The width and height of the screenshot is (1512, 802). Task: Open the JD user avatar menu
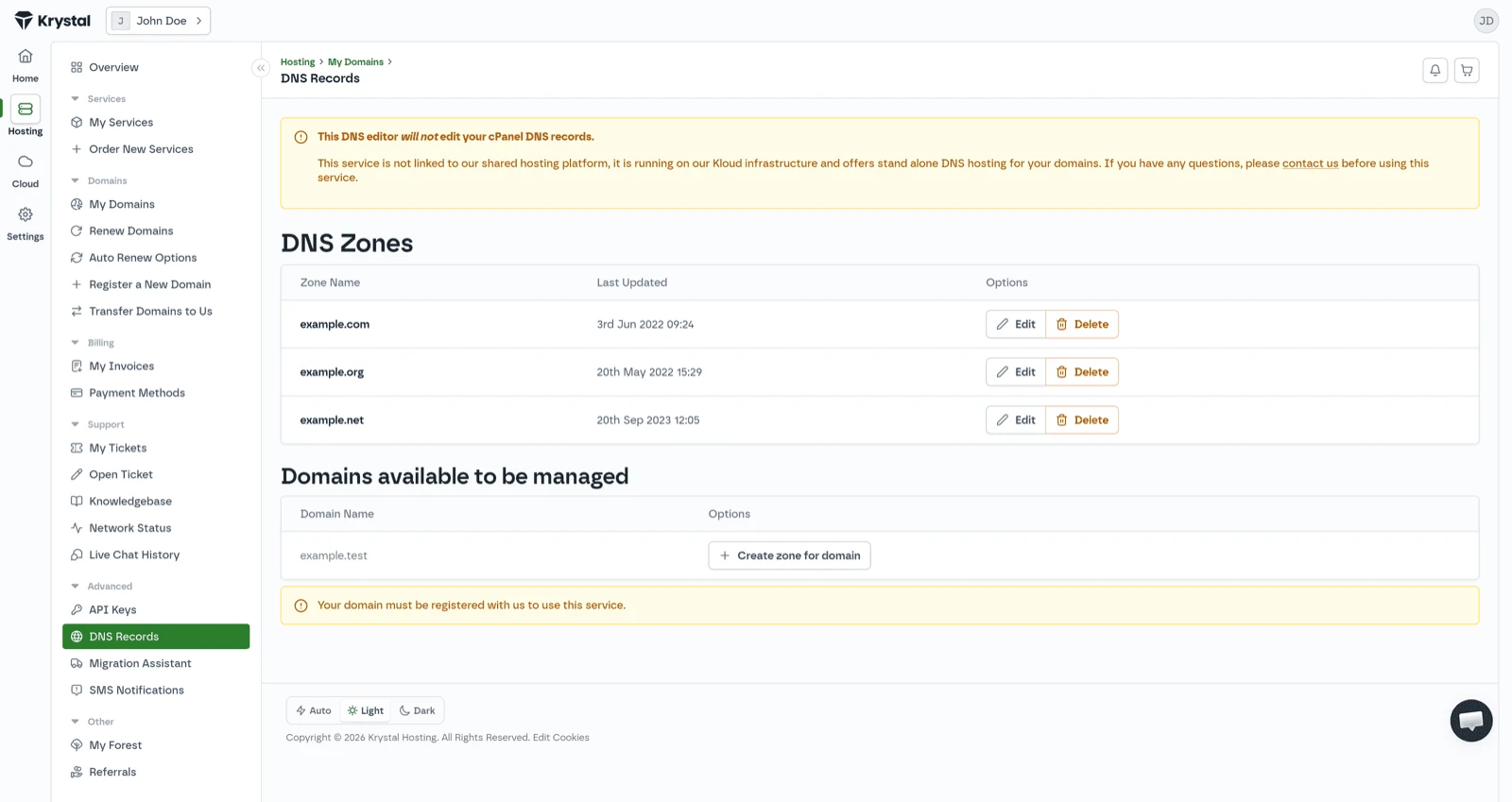pyautogui.click(x=1486, y=21)
